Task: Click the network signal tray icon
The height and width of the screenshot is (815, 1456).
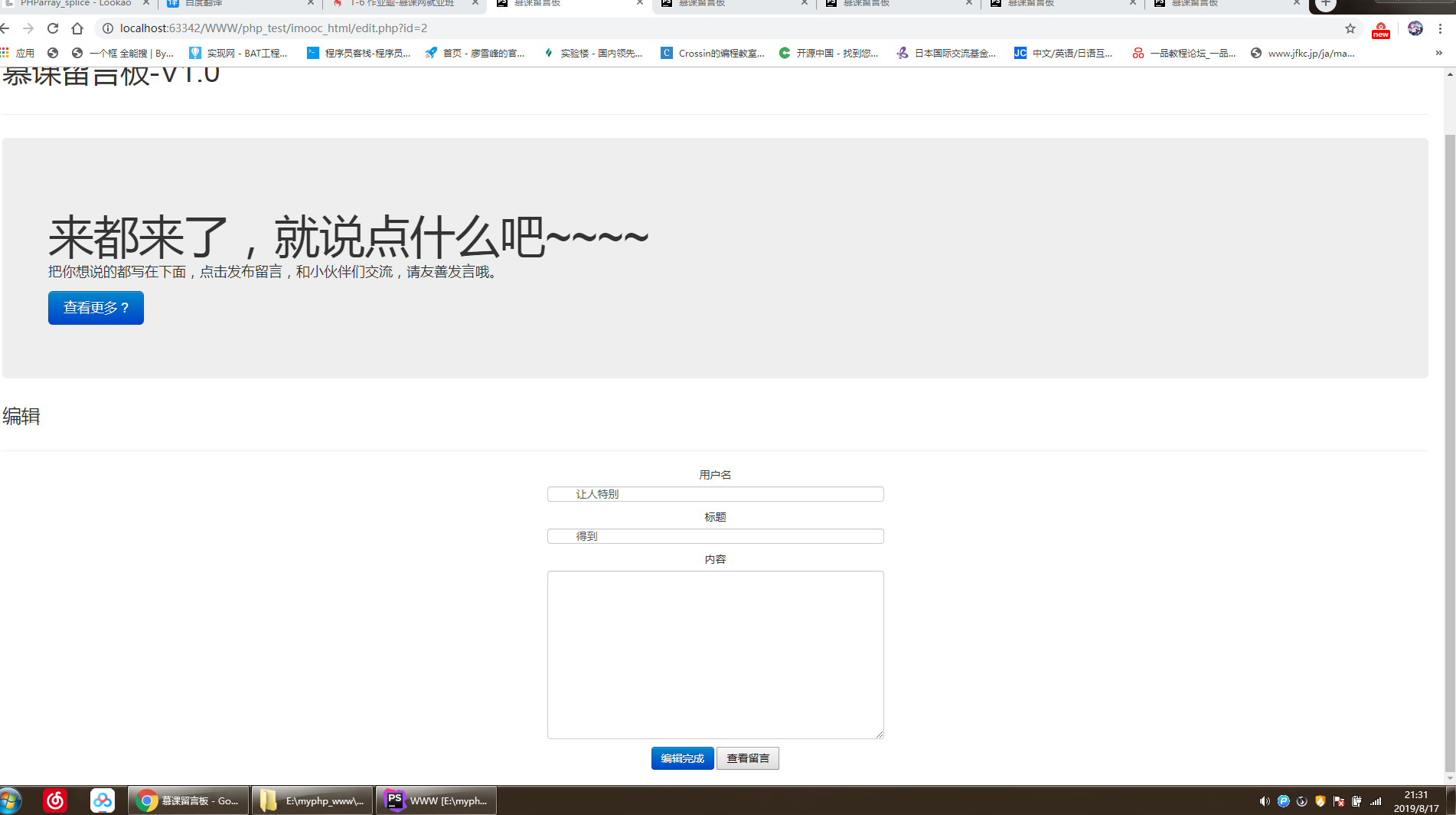Action: (1376, 802)
